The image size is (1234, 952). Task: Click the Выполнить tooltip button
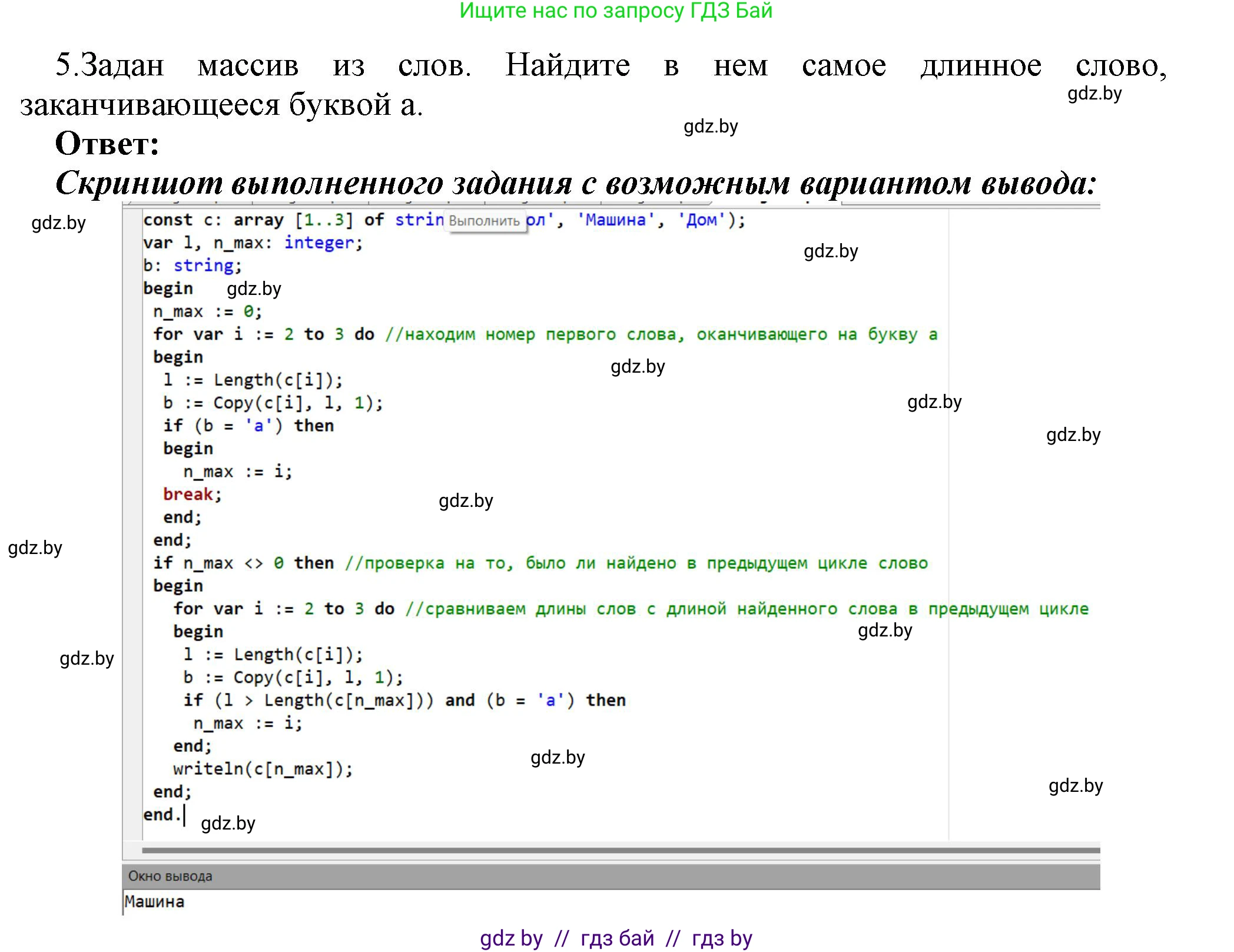click(x=485, y=221)
